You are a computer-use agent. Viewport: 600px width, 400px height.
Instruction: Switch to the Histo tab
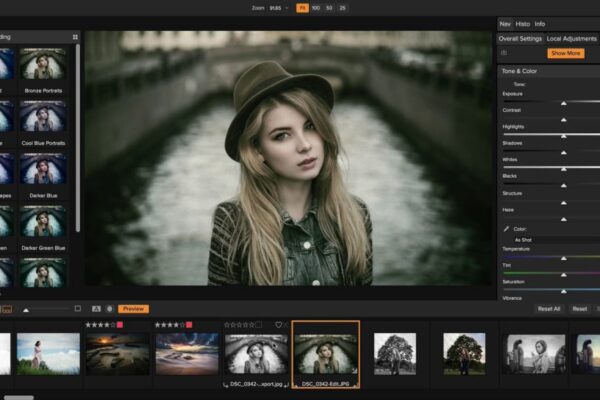coord(523,23)
